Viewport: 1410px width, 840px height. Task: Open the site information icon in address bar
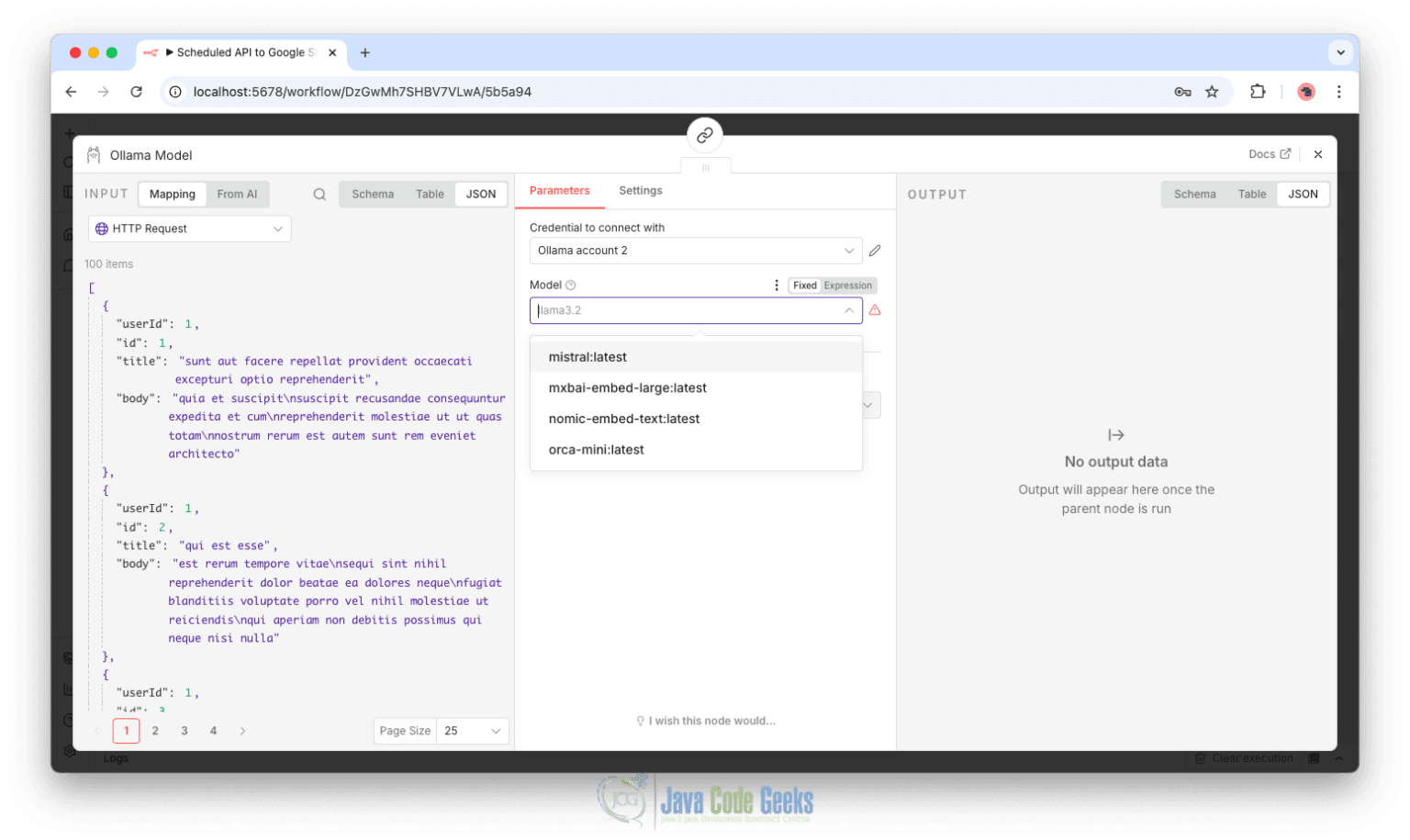175,92
